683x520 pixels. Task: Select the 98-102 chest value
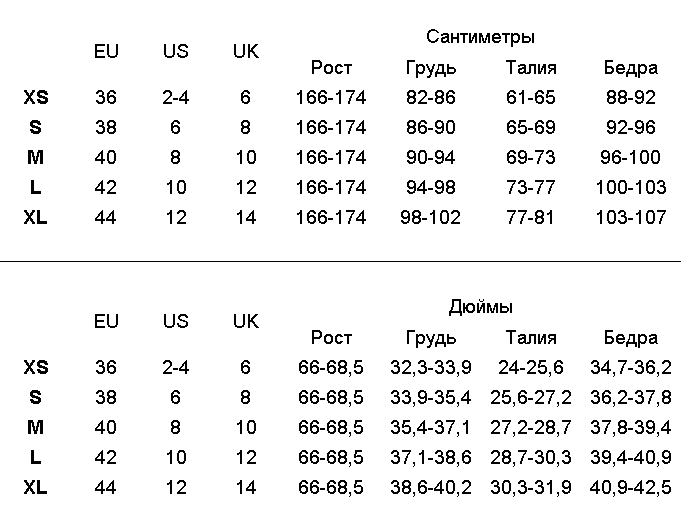(x=430, y=217)
